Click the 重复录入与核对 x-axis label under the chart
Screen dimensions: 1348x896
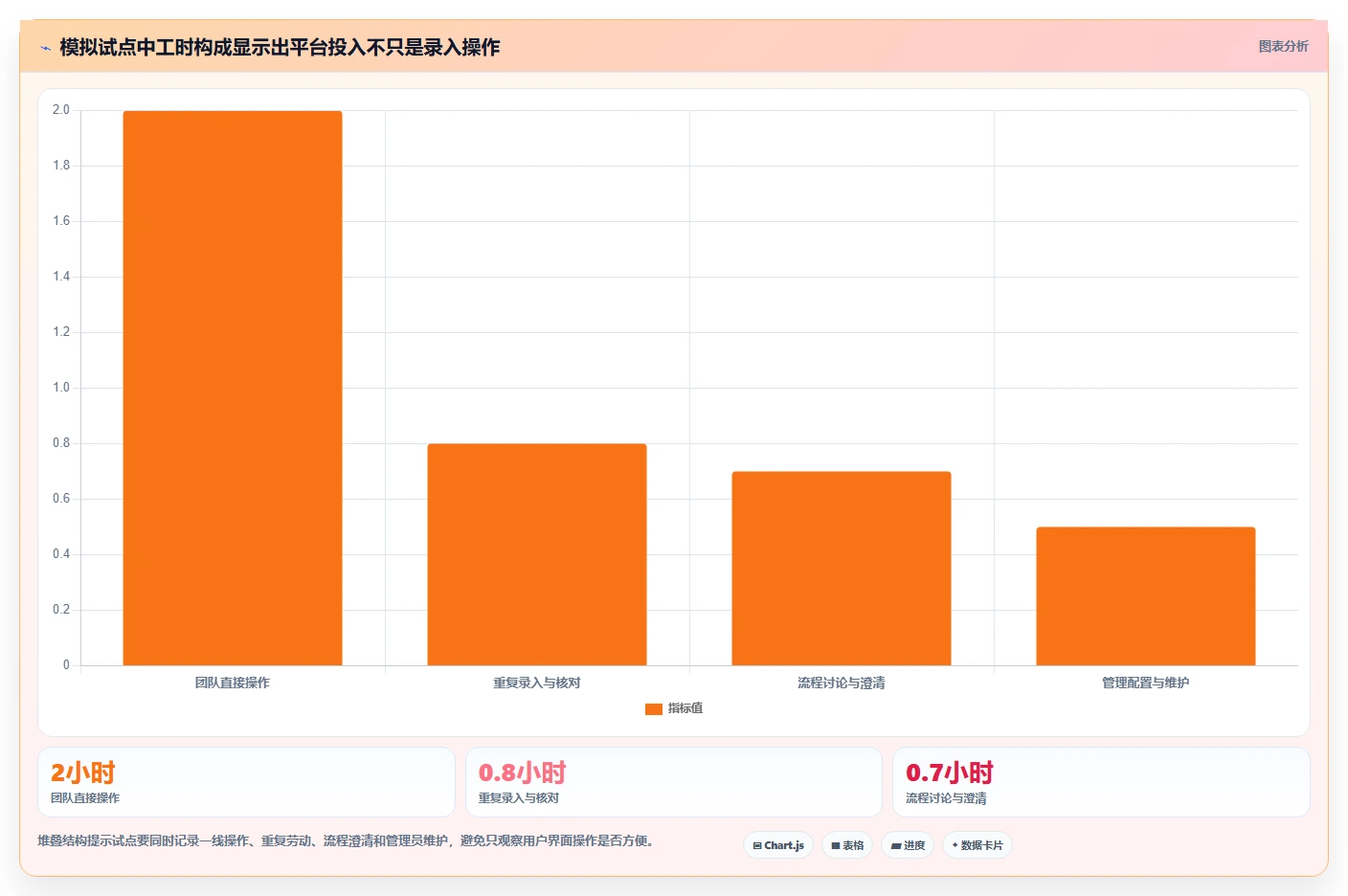click(537, 683)
